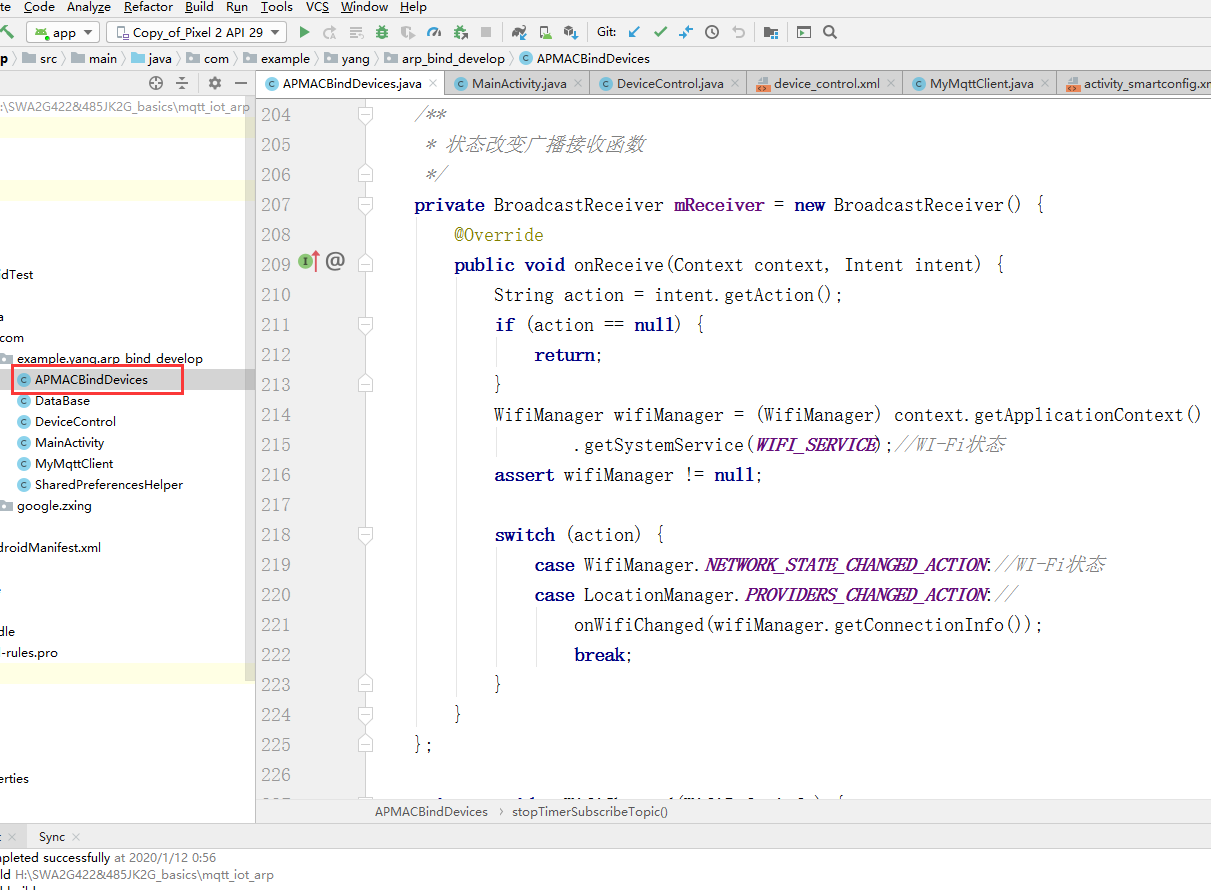Select google.zxing package in tree
1211x890 pixels.
tap(54, 505)
